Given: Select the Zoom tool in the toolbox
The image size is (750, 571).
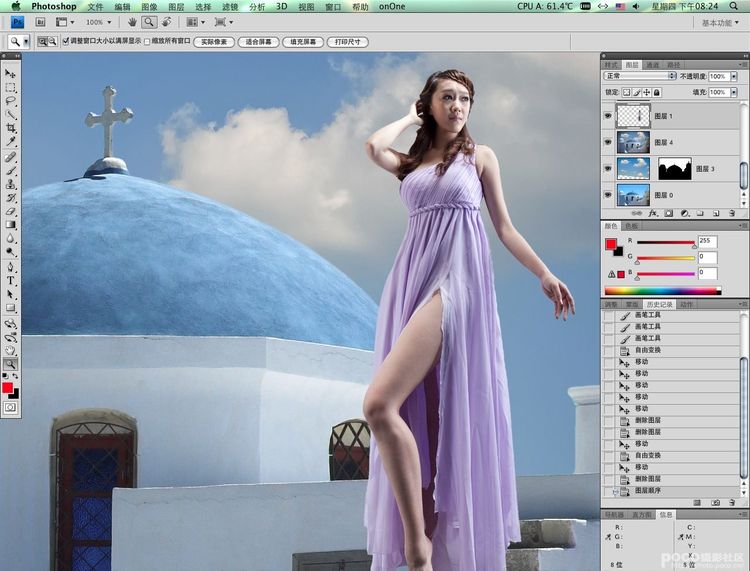Looking at the screenshot, I should click(10, 364).
